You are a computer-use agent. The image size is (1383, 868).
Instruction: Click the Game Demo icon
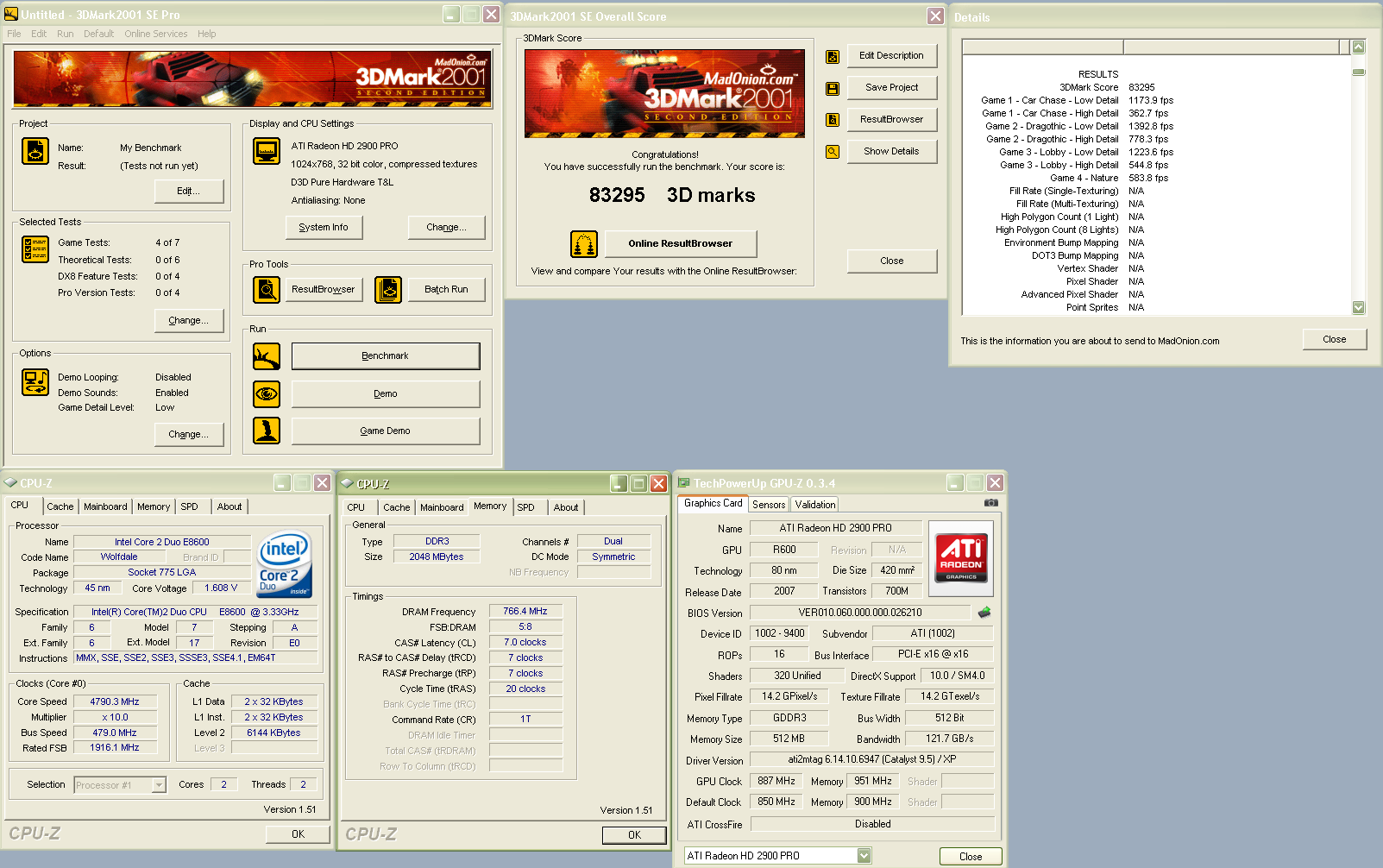point(267,431)
